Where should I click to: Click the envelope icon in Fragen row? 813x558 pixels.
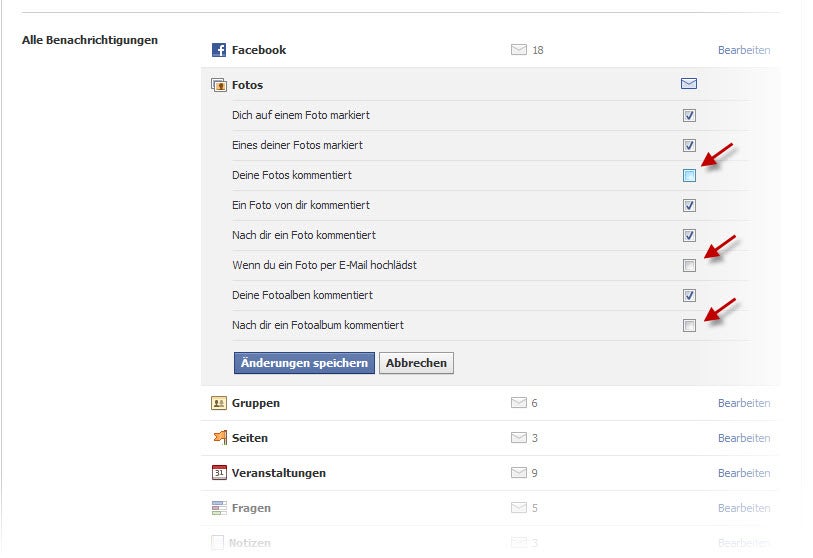click(518, 508)
